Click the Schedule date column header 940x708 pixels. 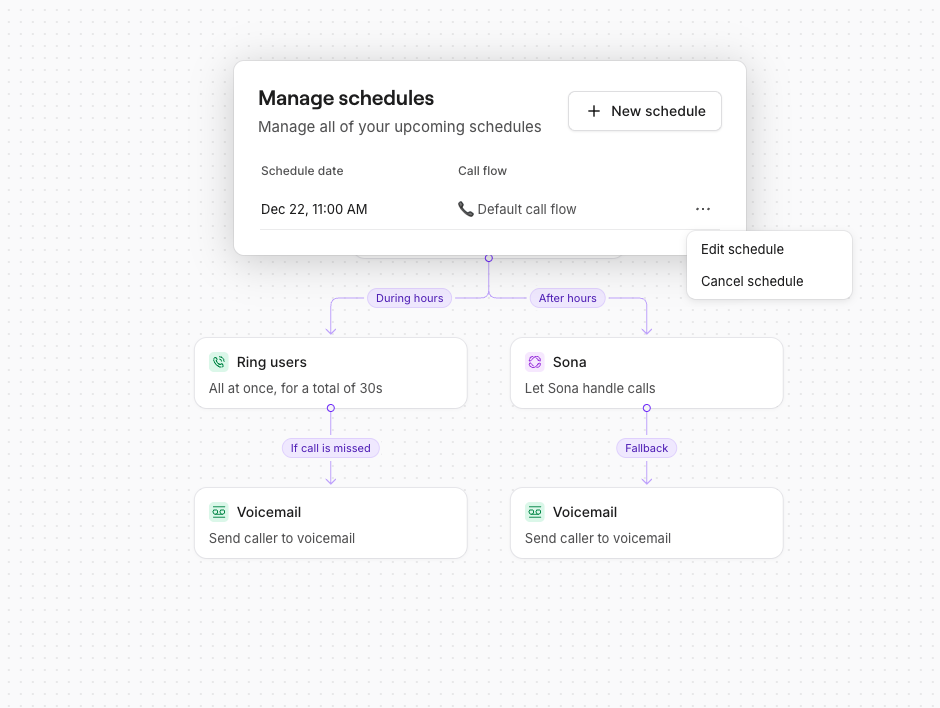click(302, 171)
